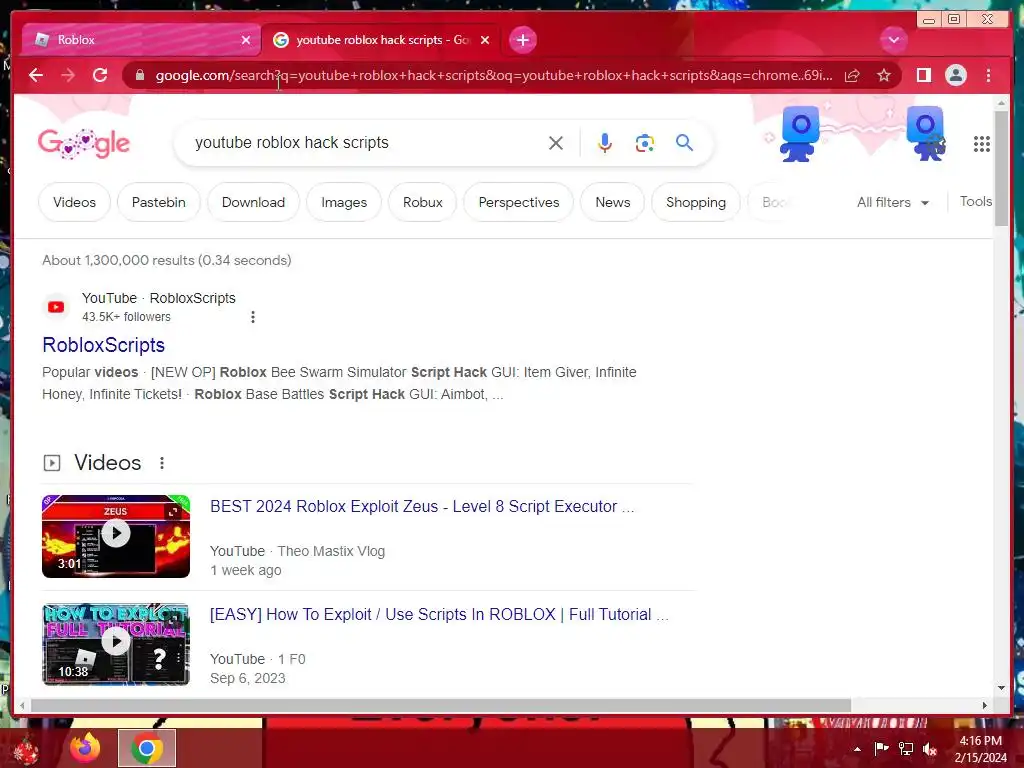Close the Google search tab
Screen dimensions: 1024x768
coord(485,40)
